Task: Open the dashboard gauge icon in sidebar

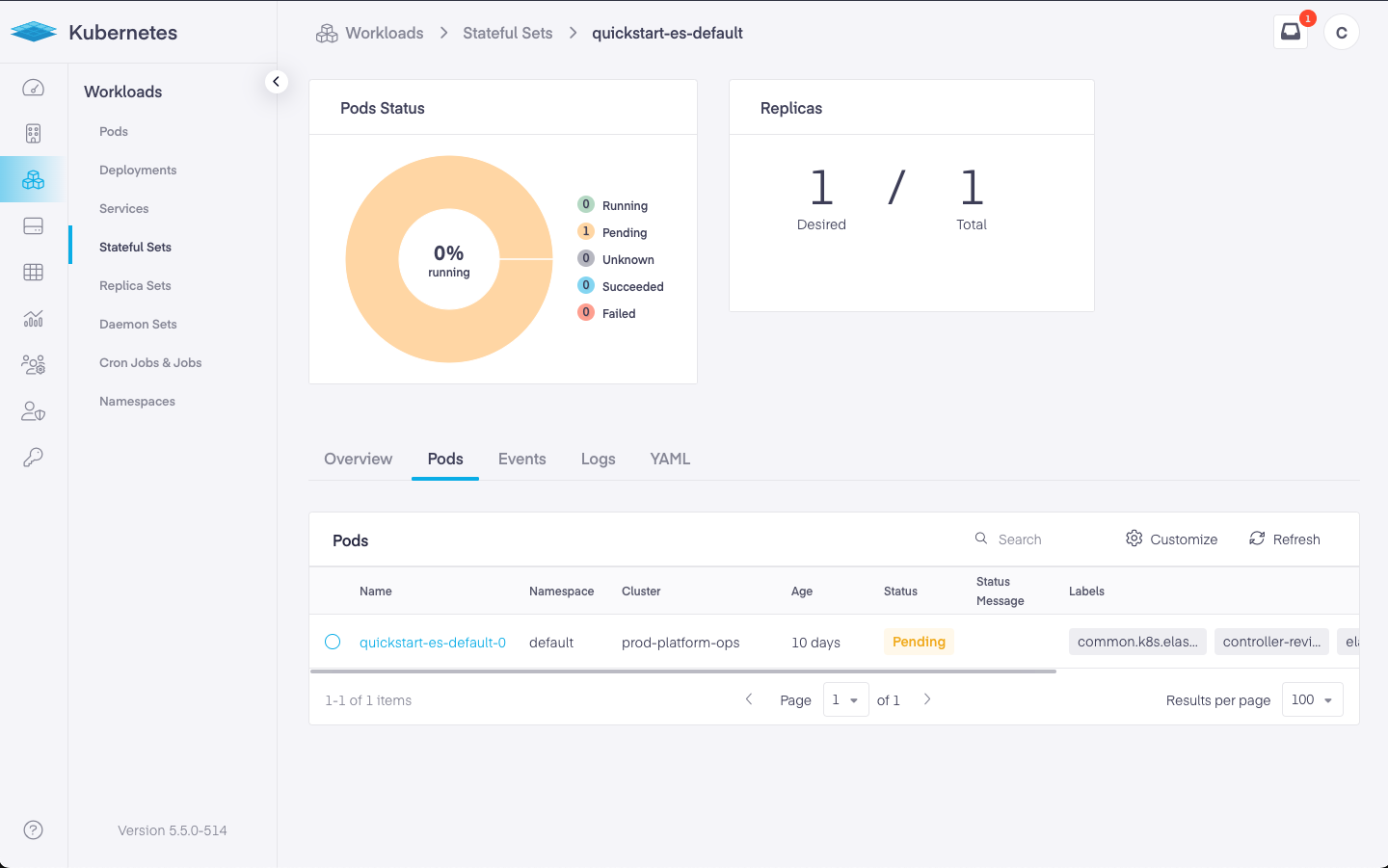Action: (x=33, y=88)
